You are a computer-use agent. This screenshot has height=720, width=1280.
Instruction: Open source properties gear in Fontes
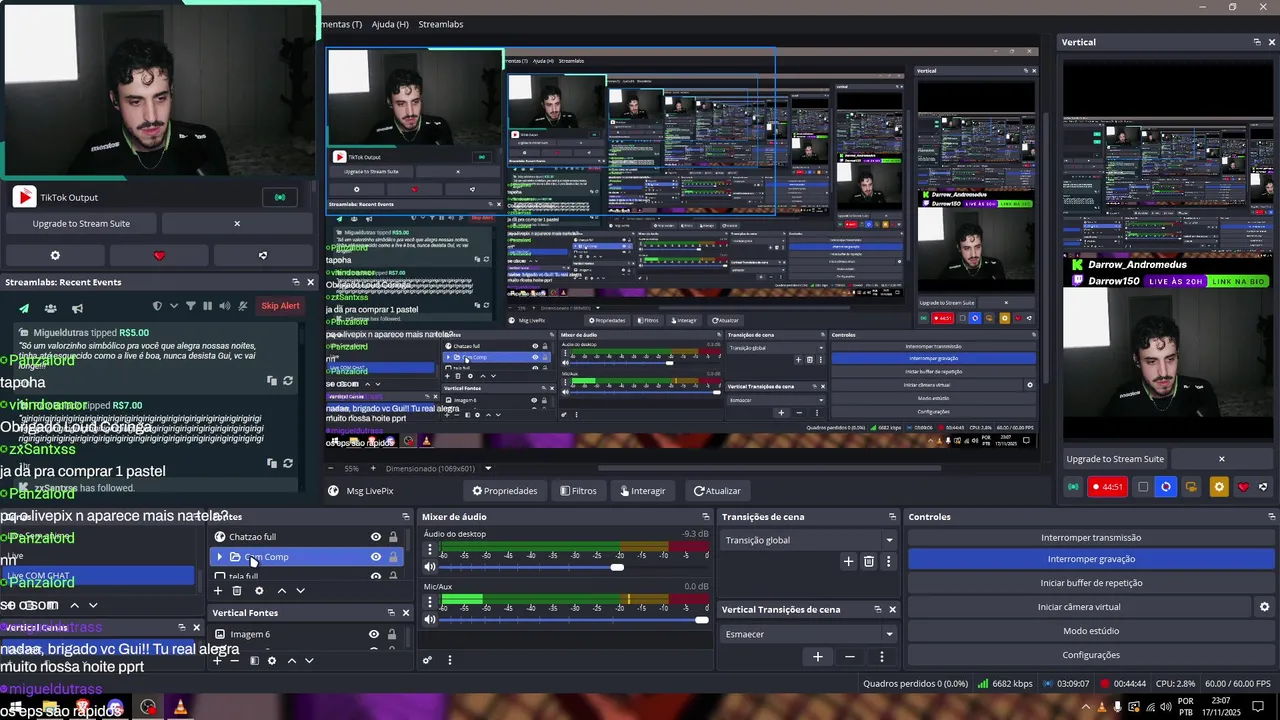coord(259,591)
